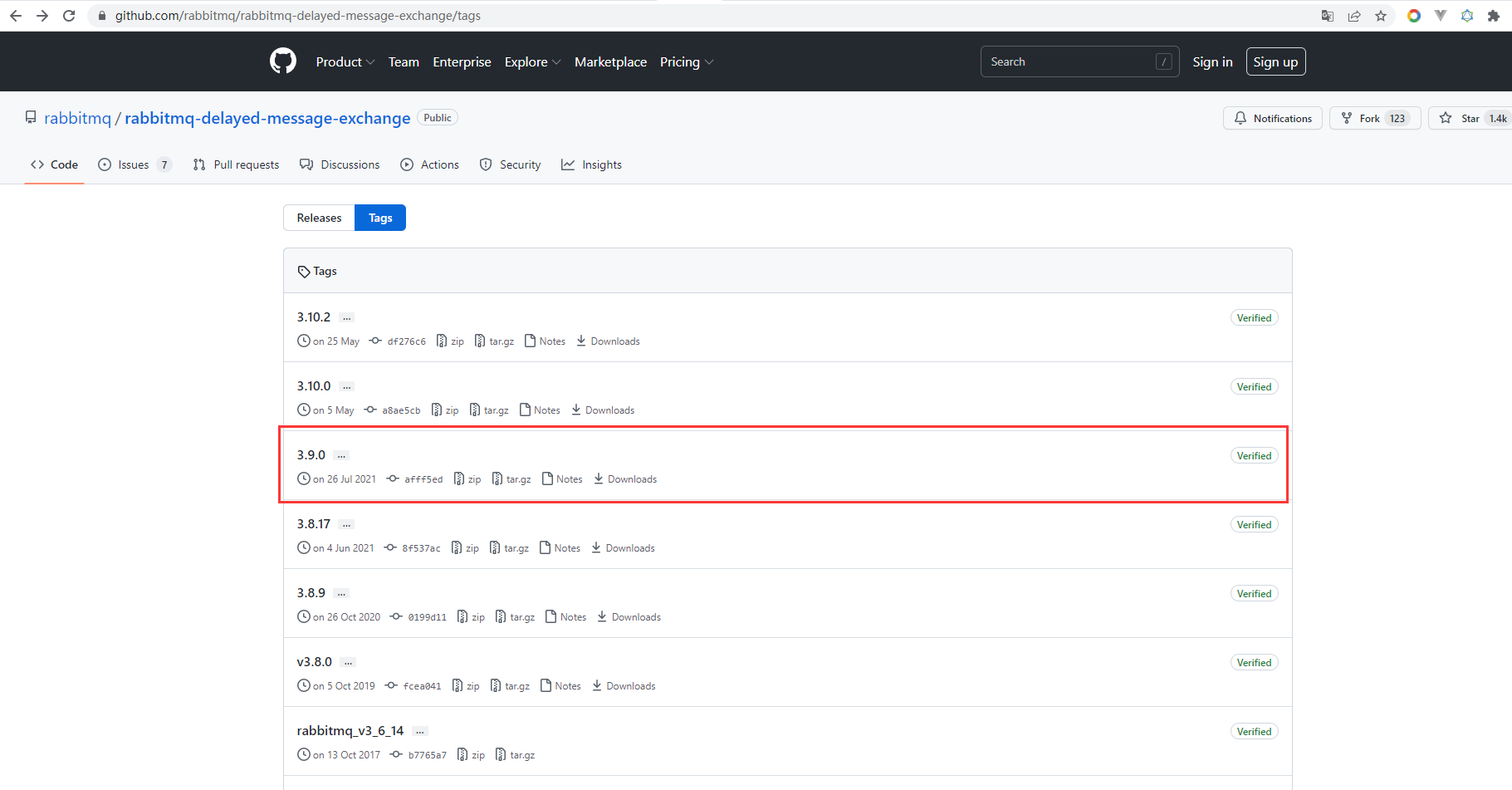Switch to the Security tab
Viewport: 1512px width, 790px height.
[x=510, y=164]
